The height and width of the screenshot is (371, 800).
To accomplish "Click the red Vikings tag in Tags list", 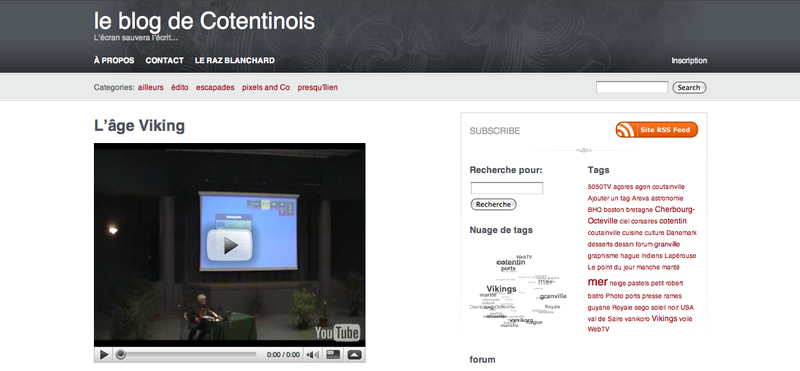I will 664,318.
